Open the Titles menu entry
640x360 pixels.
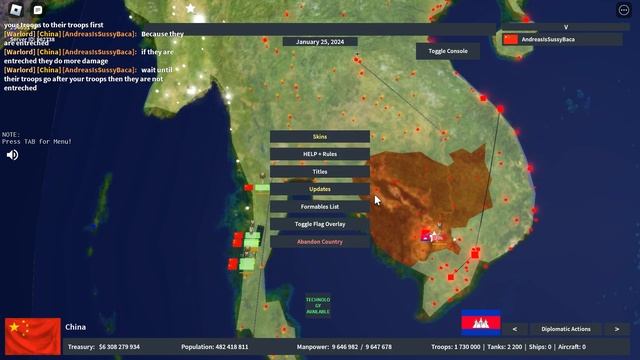tap(320, 172)
